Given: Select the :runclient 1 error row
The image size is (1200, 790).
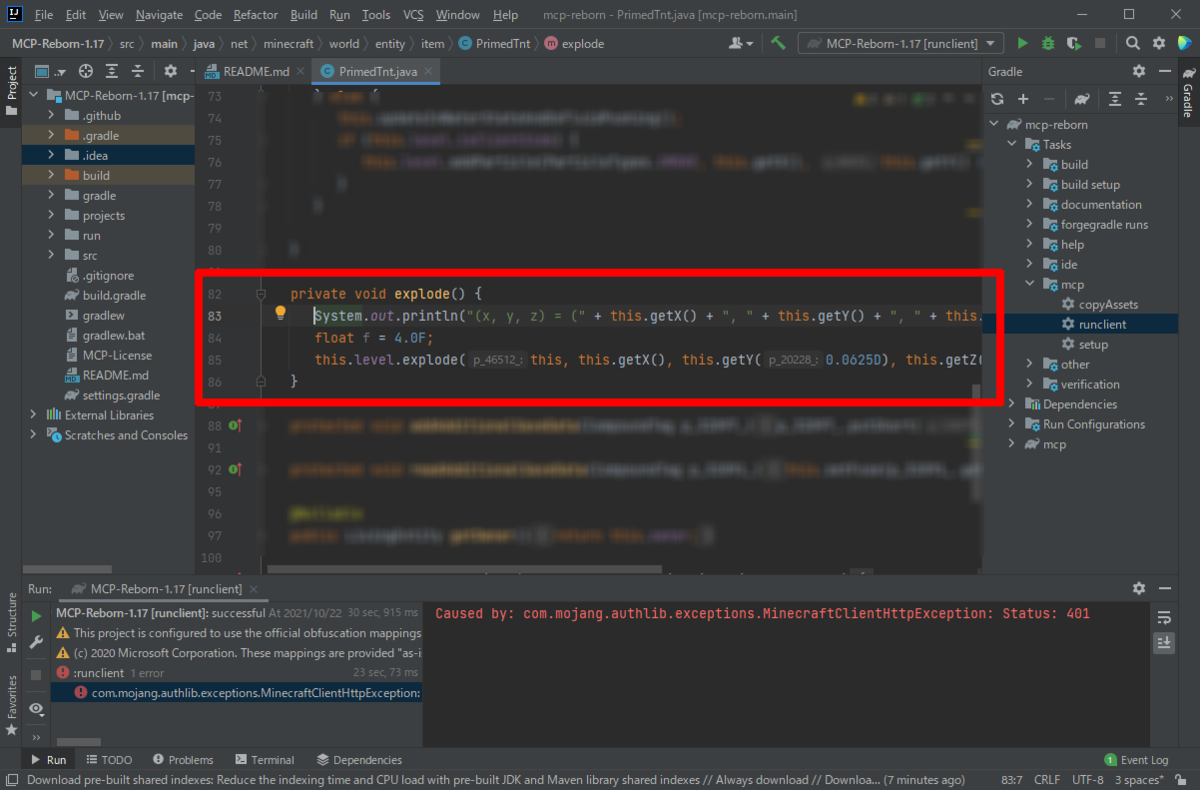Looking at the screenshot, I should click(237, 673).
